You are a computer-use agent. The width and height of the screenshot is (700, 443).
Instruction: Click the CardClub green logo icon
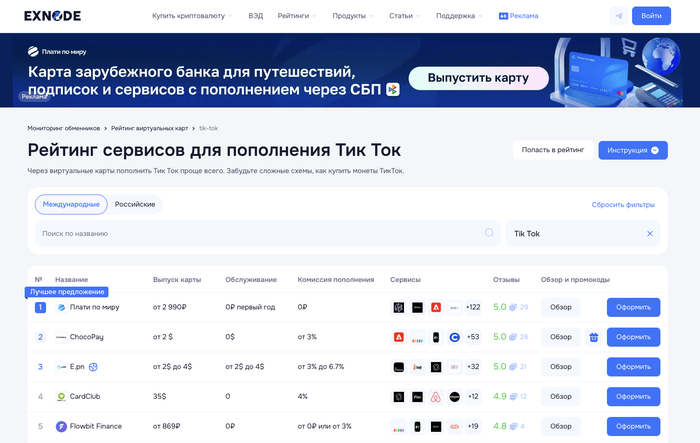tap(61, 397)
